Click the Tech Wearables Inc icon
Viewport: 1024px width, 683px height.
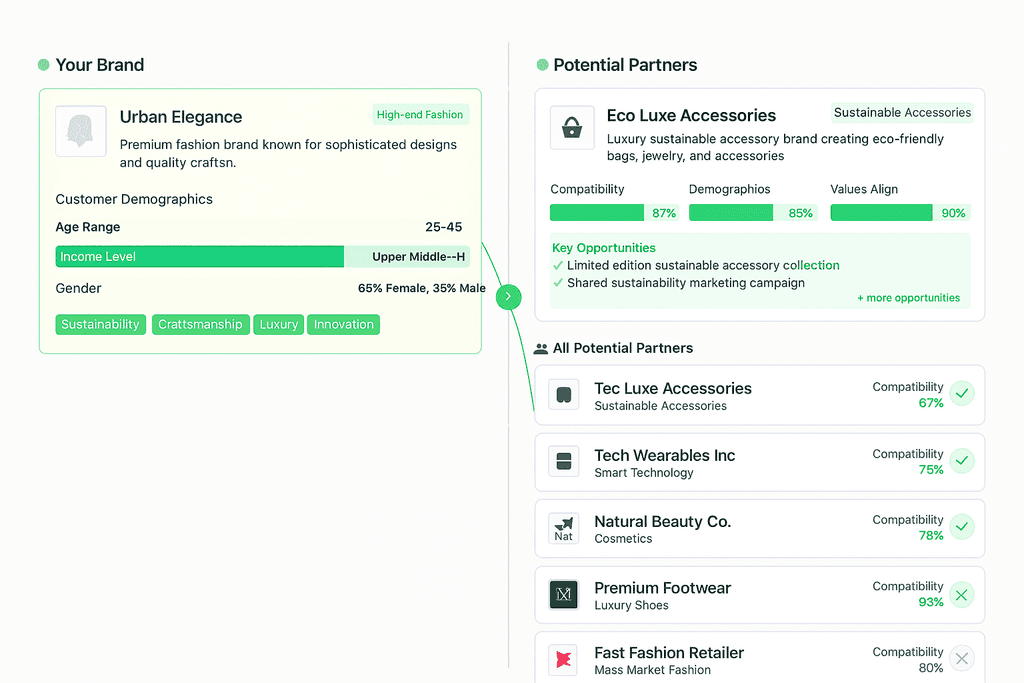[564, 461]
